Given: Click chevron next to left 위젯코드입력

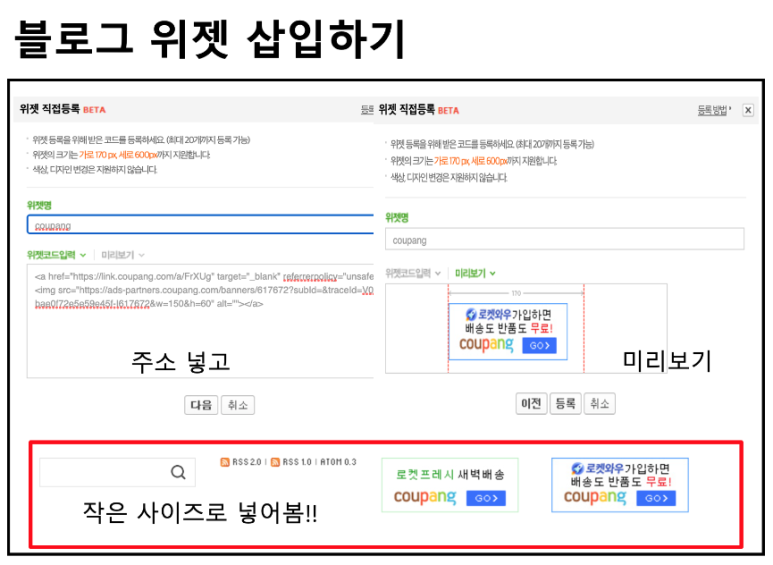Looking at the screenshot, I should pos(83,255).
